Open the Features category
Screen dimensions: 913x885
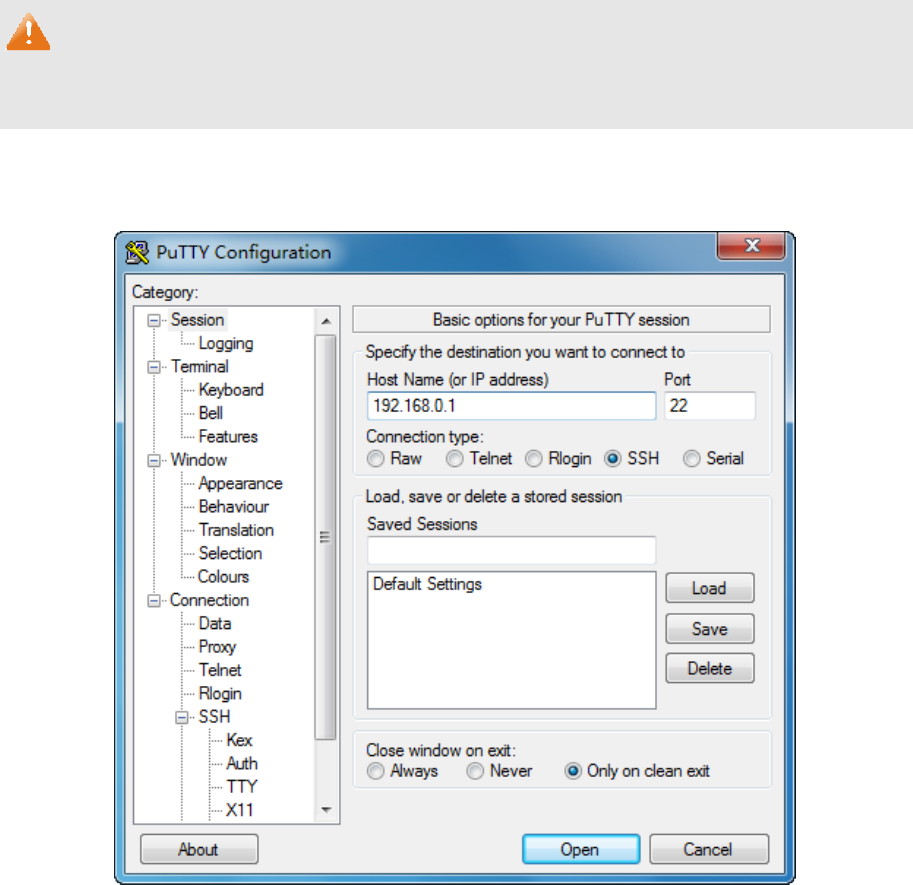pos(228,437)
